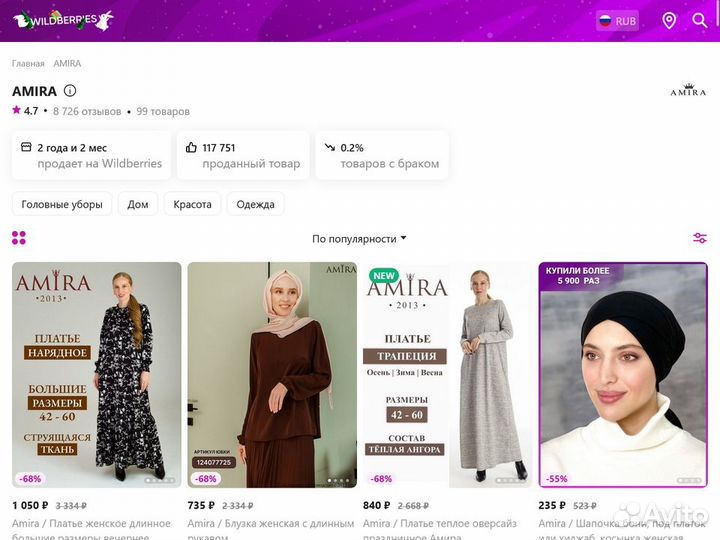The height and width of the screenshot is (540, 720).
Task: Click the thumbs-up sold items icon
Action: coord(191,147)
